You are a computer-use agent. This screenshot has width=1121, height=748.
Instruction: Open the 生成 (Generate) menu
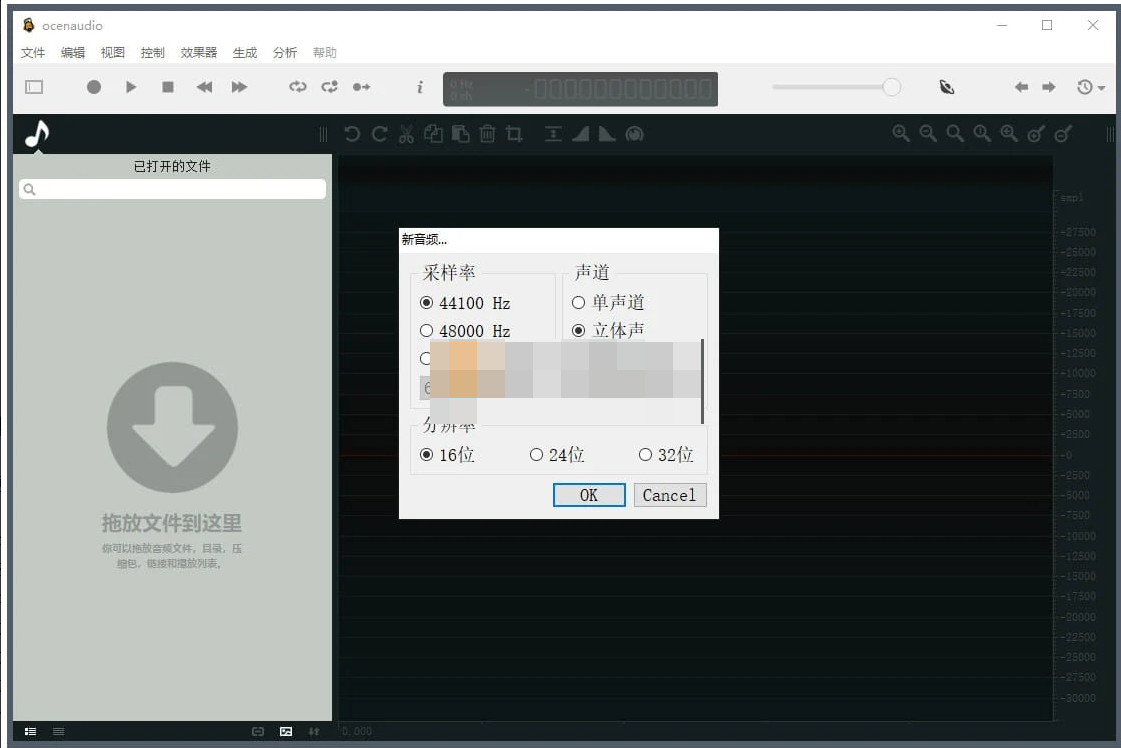244,52
